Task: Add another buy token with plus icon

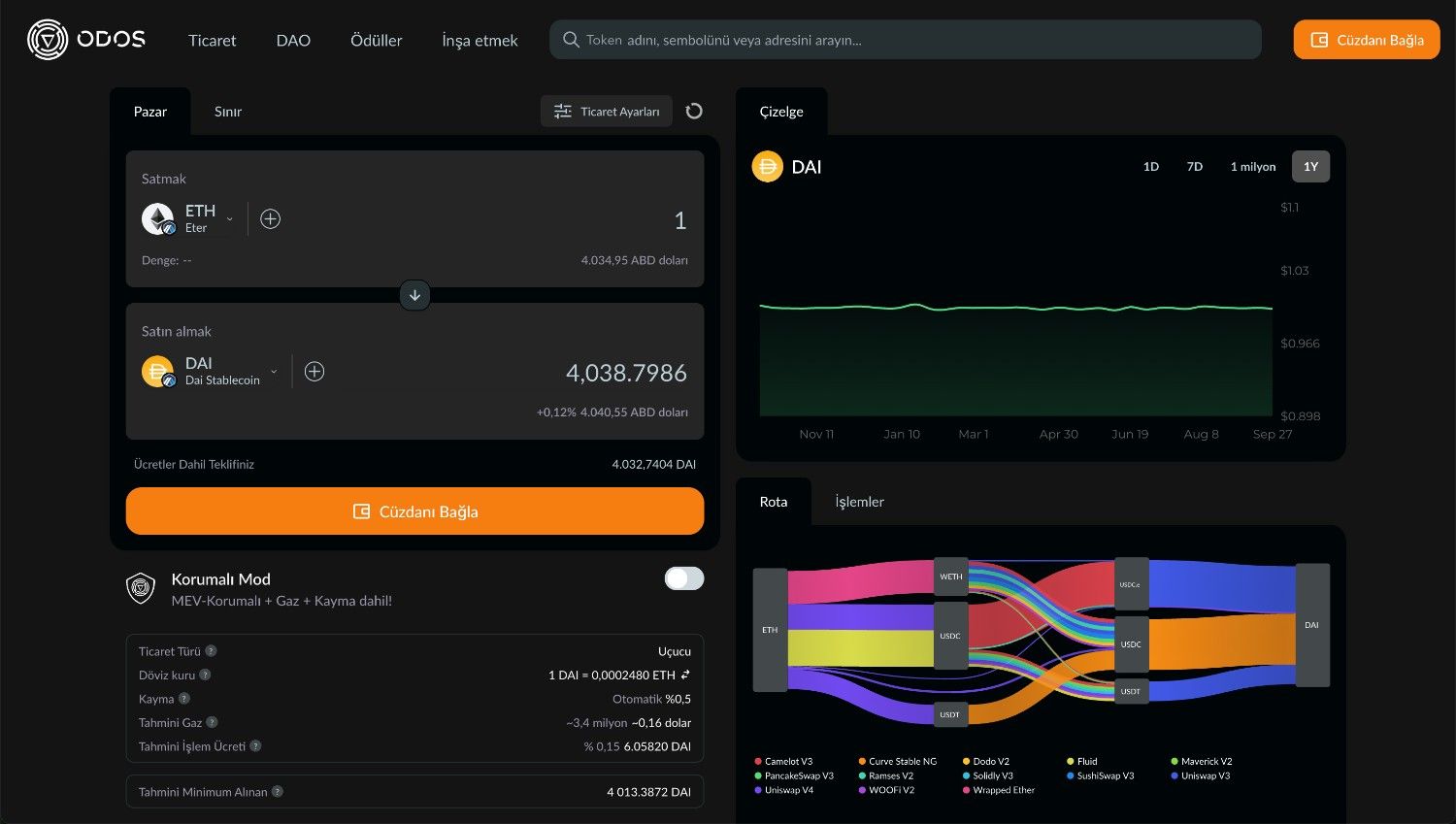Action: [314, 371]
